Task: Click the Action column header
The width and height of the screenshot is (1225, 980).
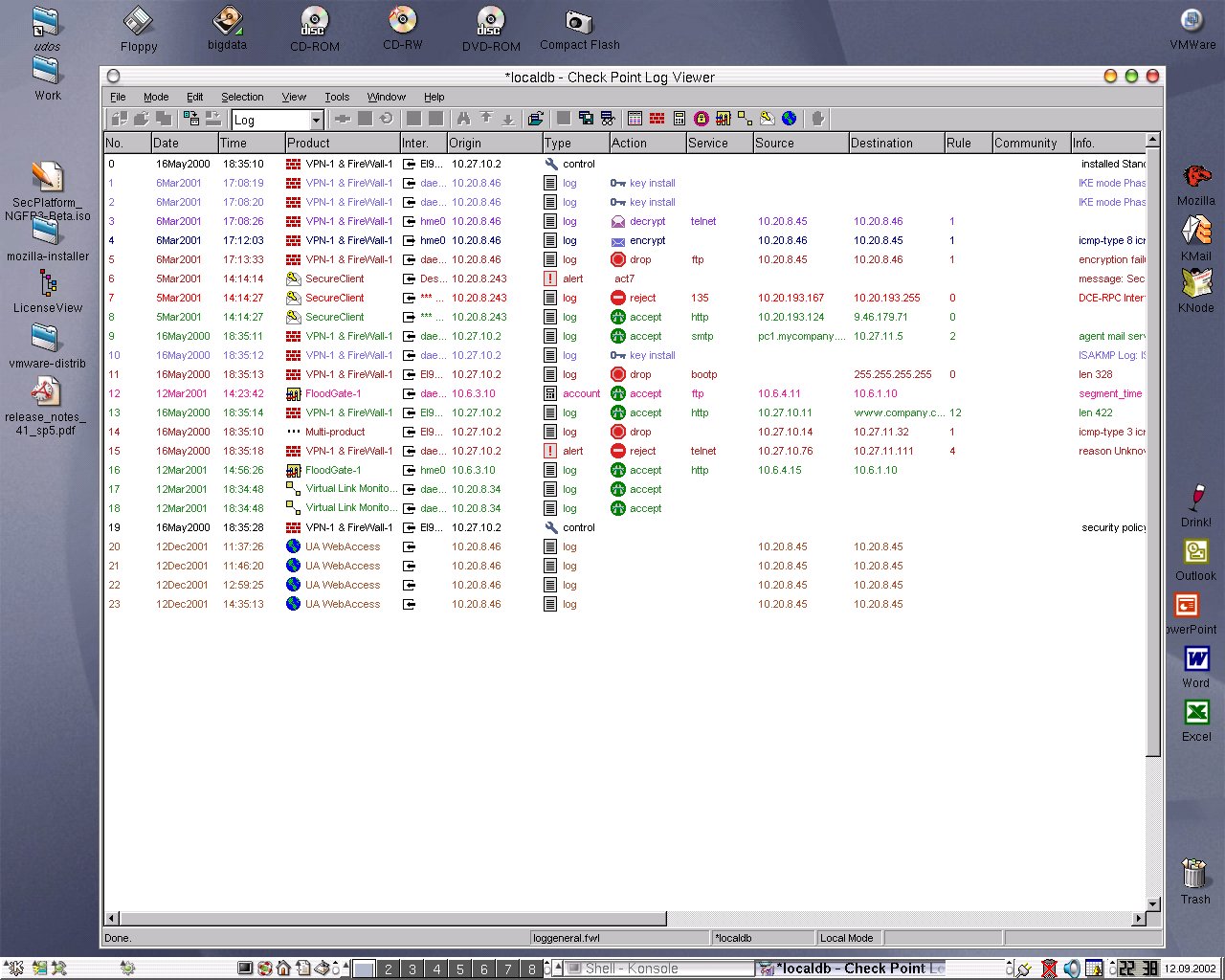Action: tap(647, 143)
